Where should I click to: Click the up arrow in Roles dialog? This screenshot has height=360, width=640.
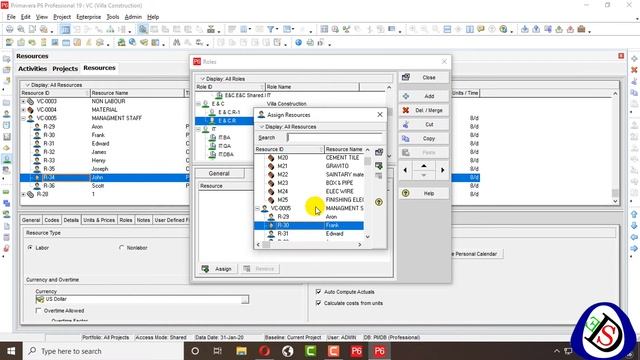[x=424, y=165]
